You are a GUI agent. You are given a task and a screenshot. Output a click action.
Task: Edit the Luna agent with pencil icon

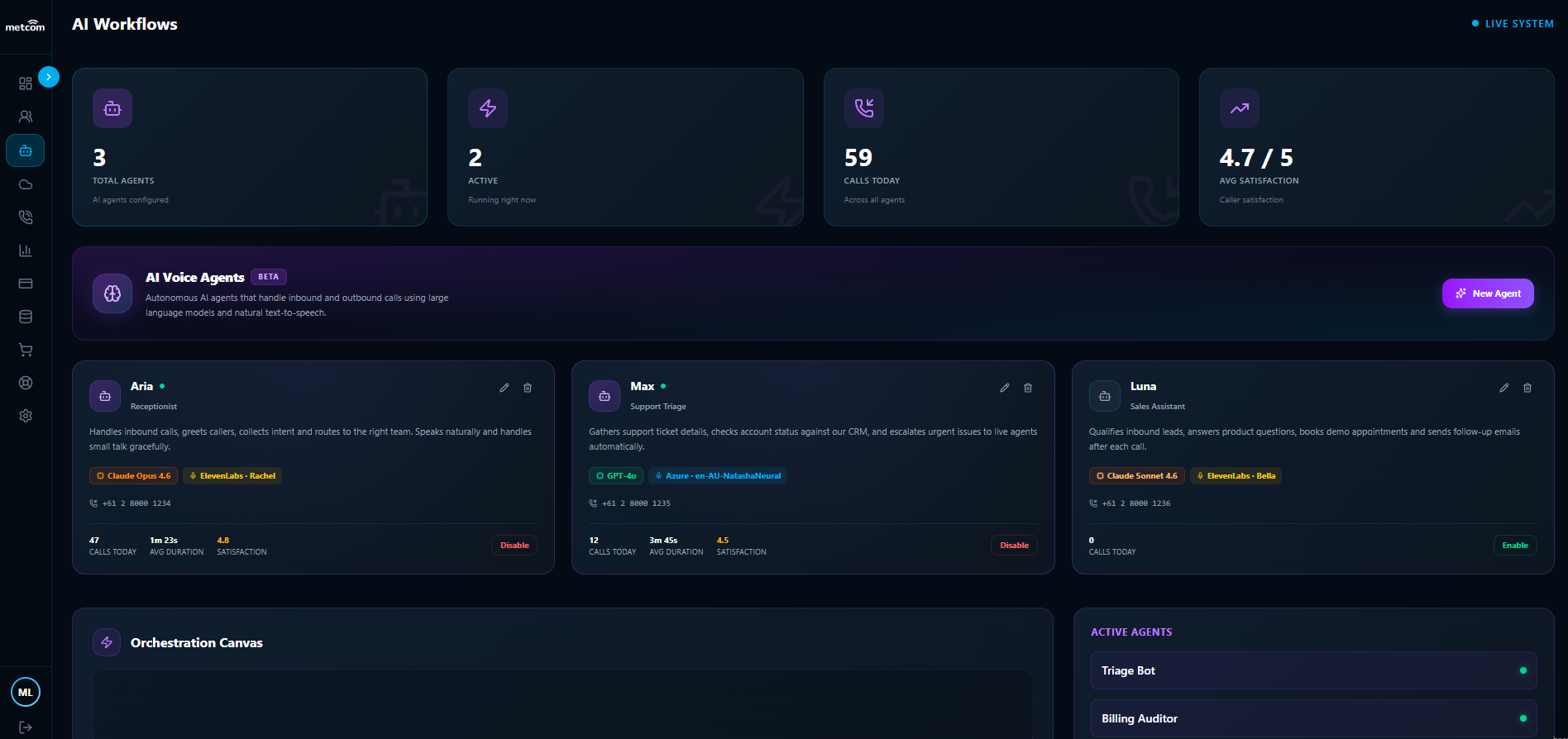coord(1504,388)
